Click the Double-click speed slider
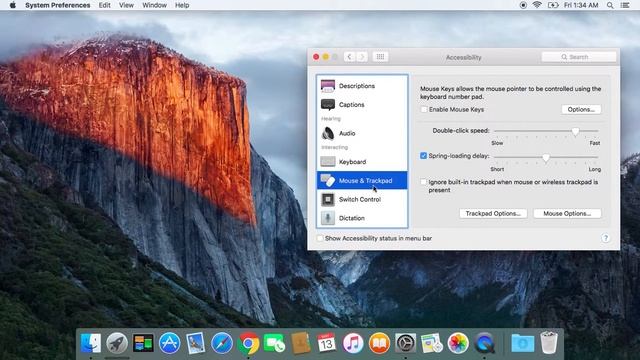640x360 pixels. pos(546,131)
